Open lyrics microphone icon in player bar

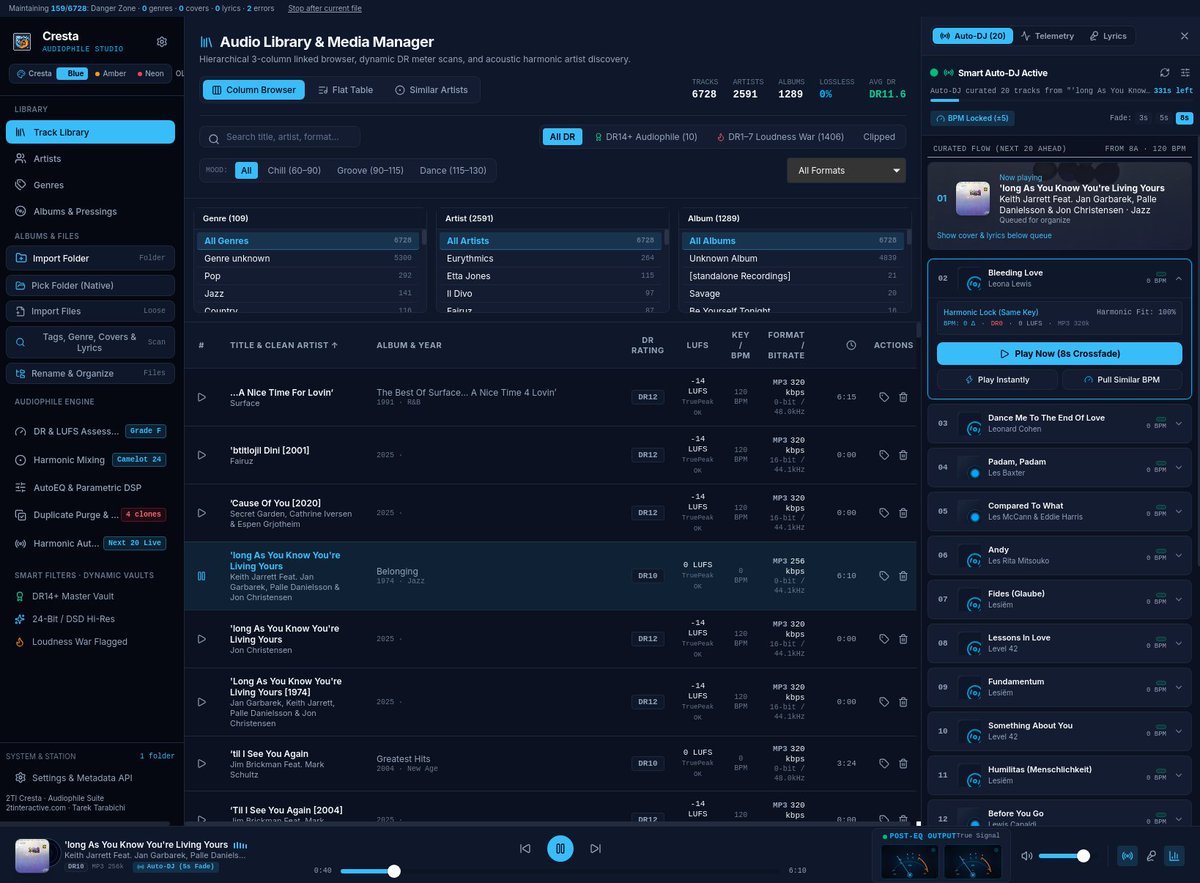[1151, 856]
